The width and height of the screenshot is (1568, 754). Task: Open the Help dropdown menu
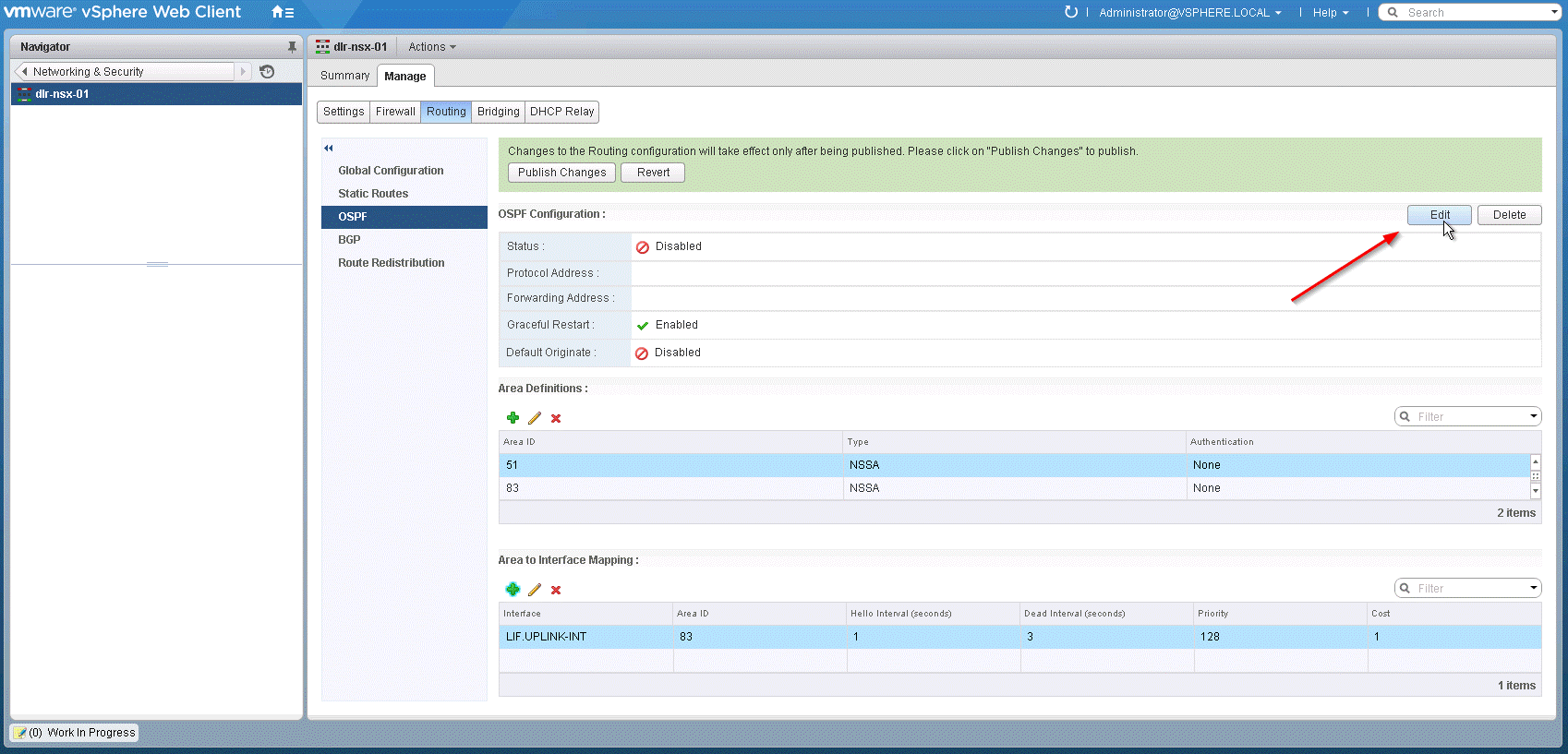(1330, 13)
